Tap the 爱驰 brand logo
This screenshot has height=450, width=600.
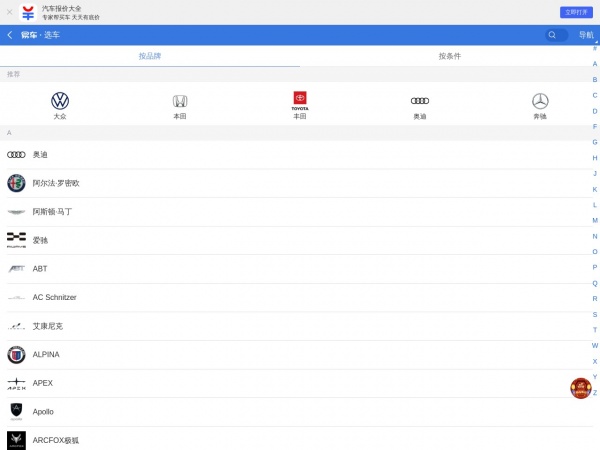pyautogui.click(x=16, y=240)
